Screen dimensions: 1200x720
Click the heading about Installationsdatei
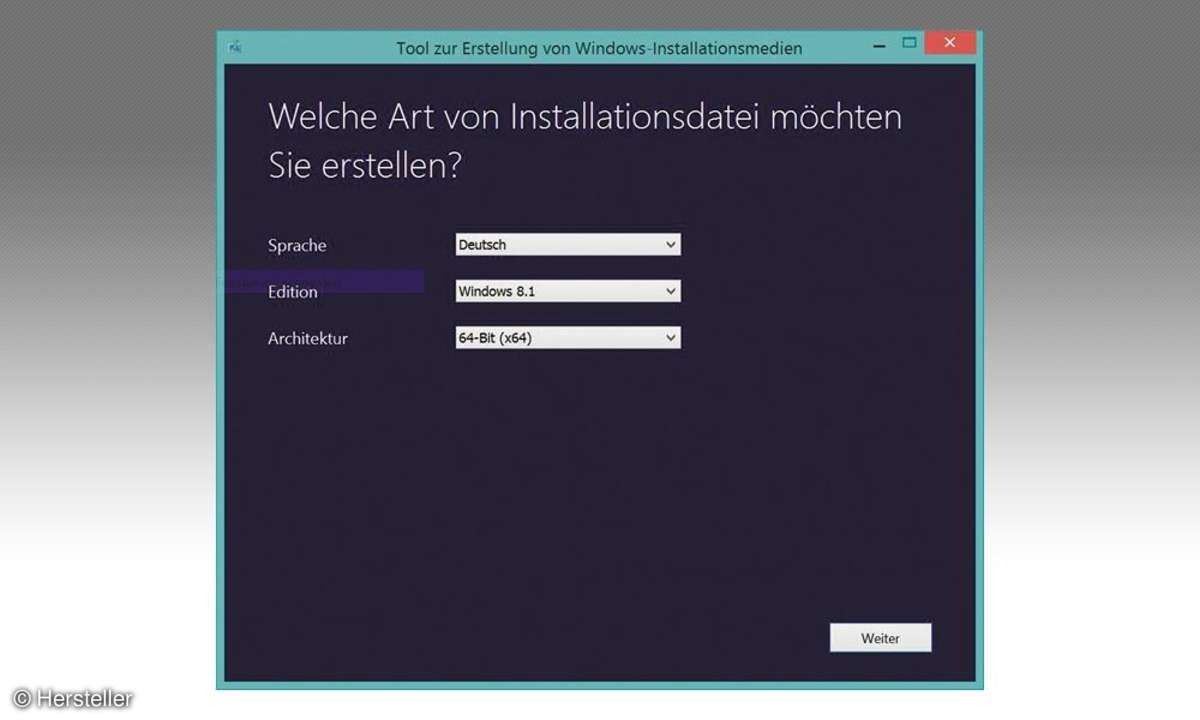(585, 141)
